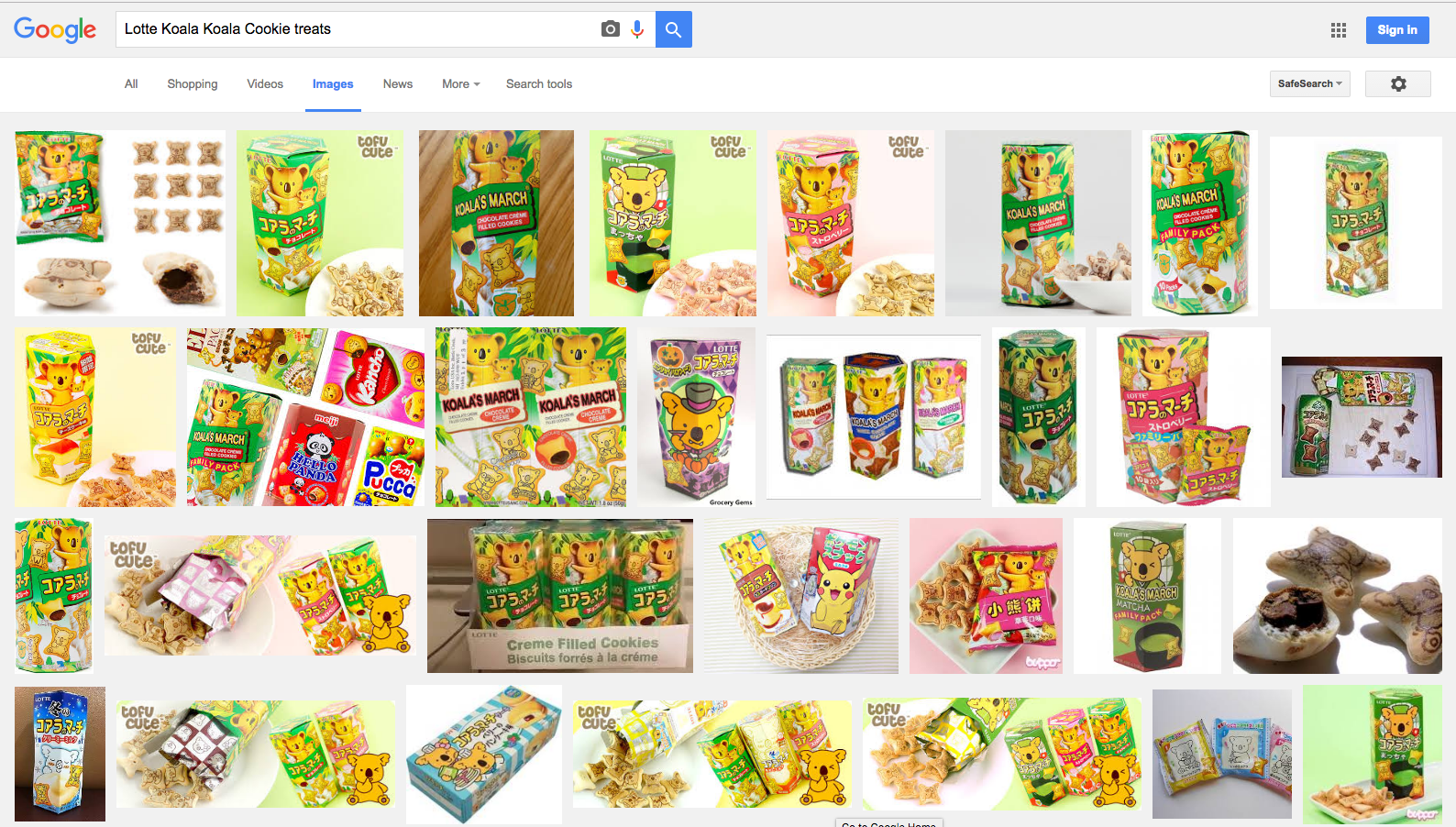Open Halloween pumpkin koala box thumbnail

tap(696, 417)
